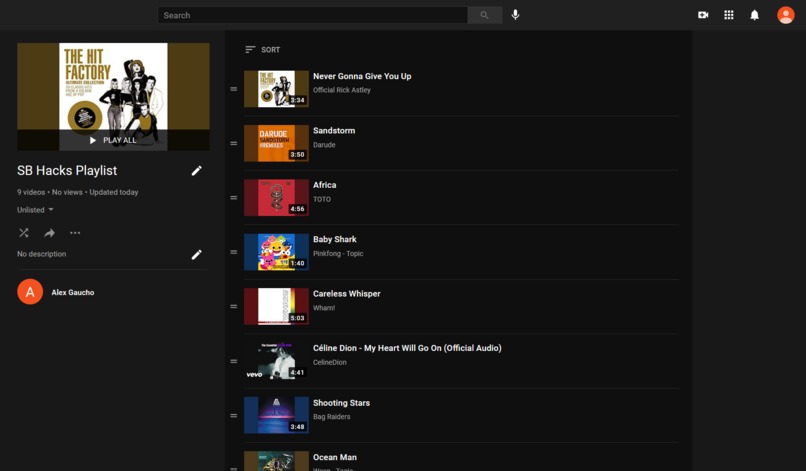Click the Shooting Stars title link

point(341,403)
